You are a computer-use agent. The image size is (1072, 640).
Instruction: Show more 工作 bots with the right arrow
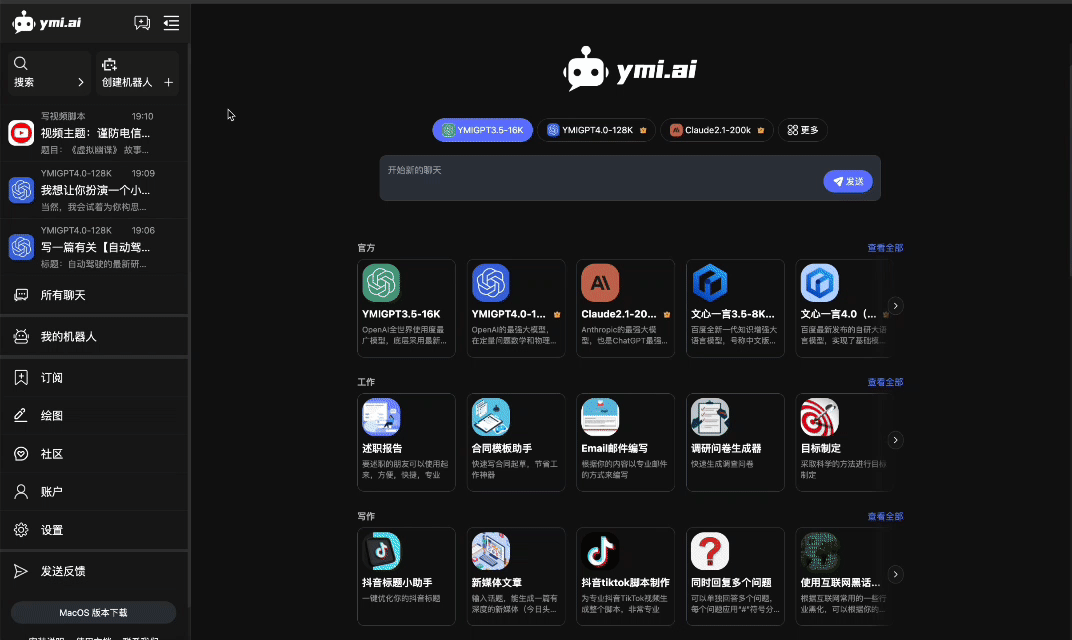(x=895, y=439)
